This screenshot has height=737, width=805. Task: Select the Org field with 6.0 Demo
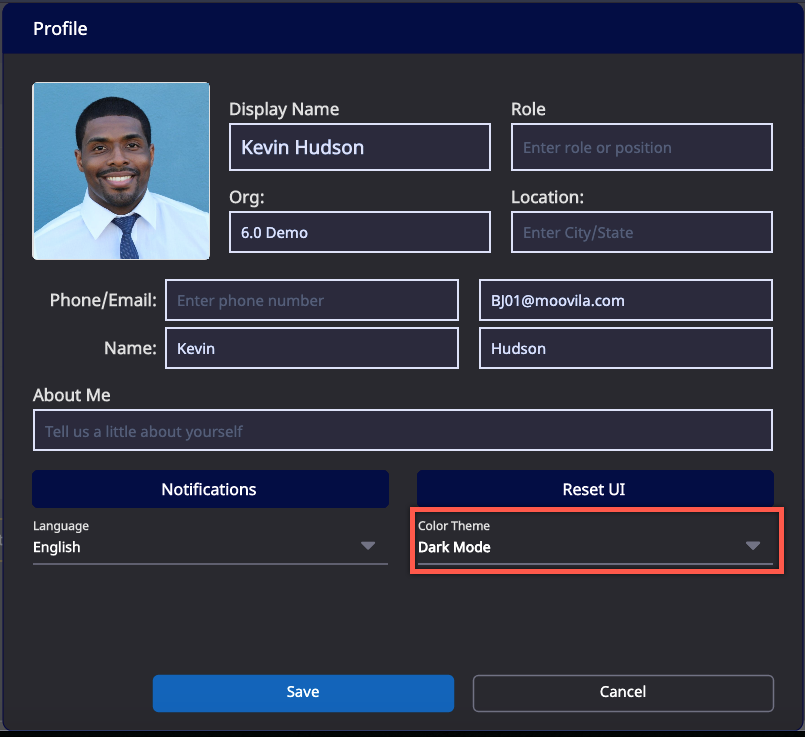click(359, 232)
